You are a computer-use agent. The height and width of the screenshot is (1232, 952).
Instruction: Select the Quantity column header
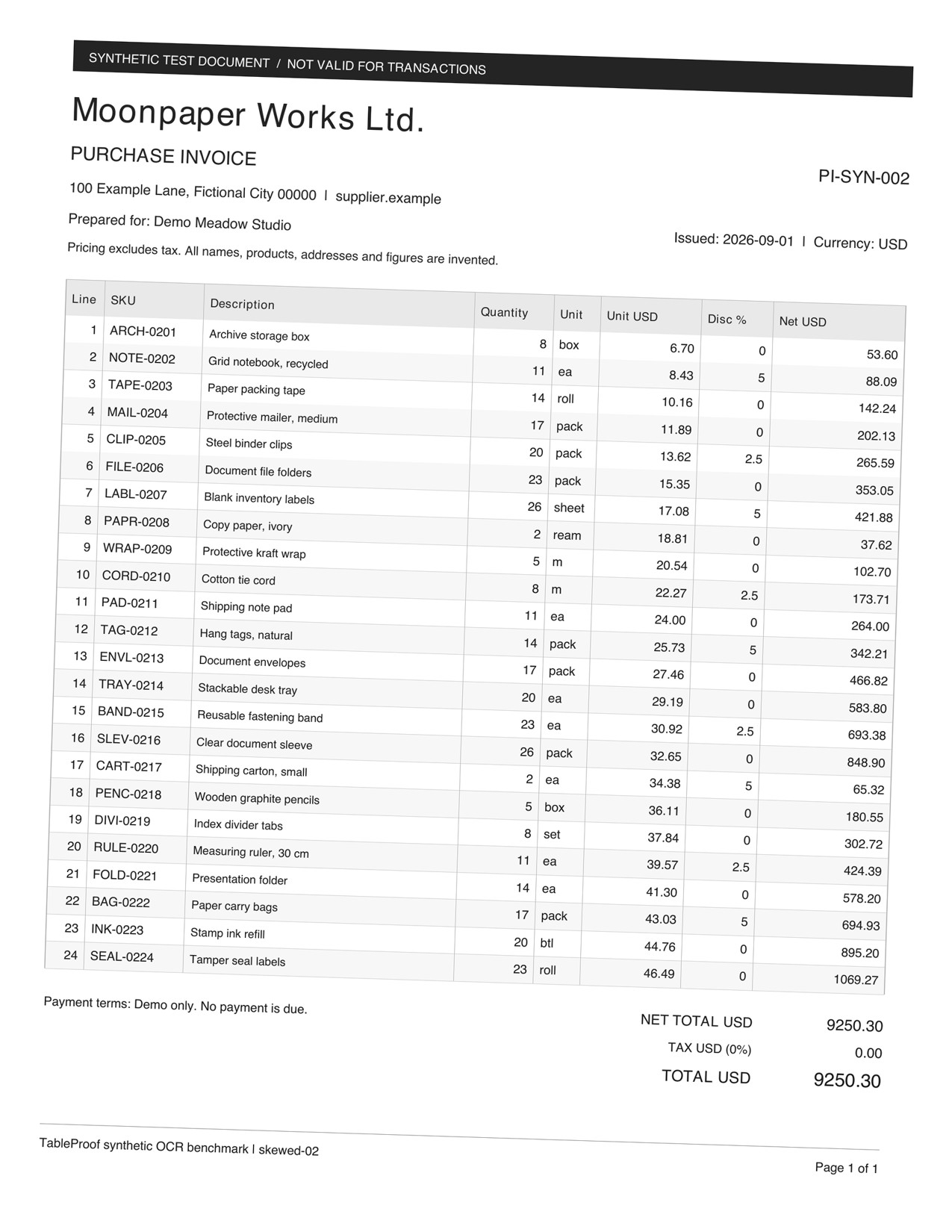[x=504, y=312]
